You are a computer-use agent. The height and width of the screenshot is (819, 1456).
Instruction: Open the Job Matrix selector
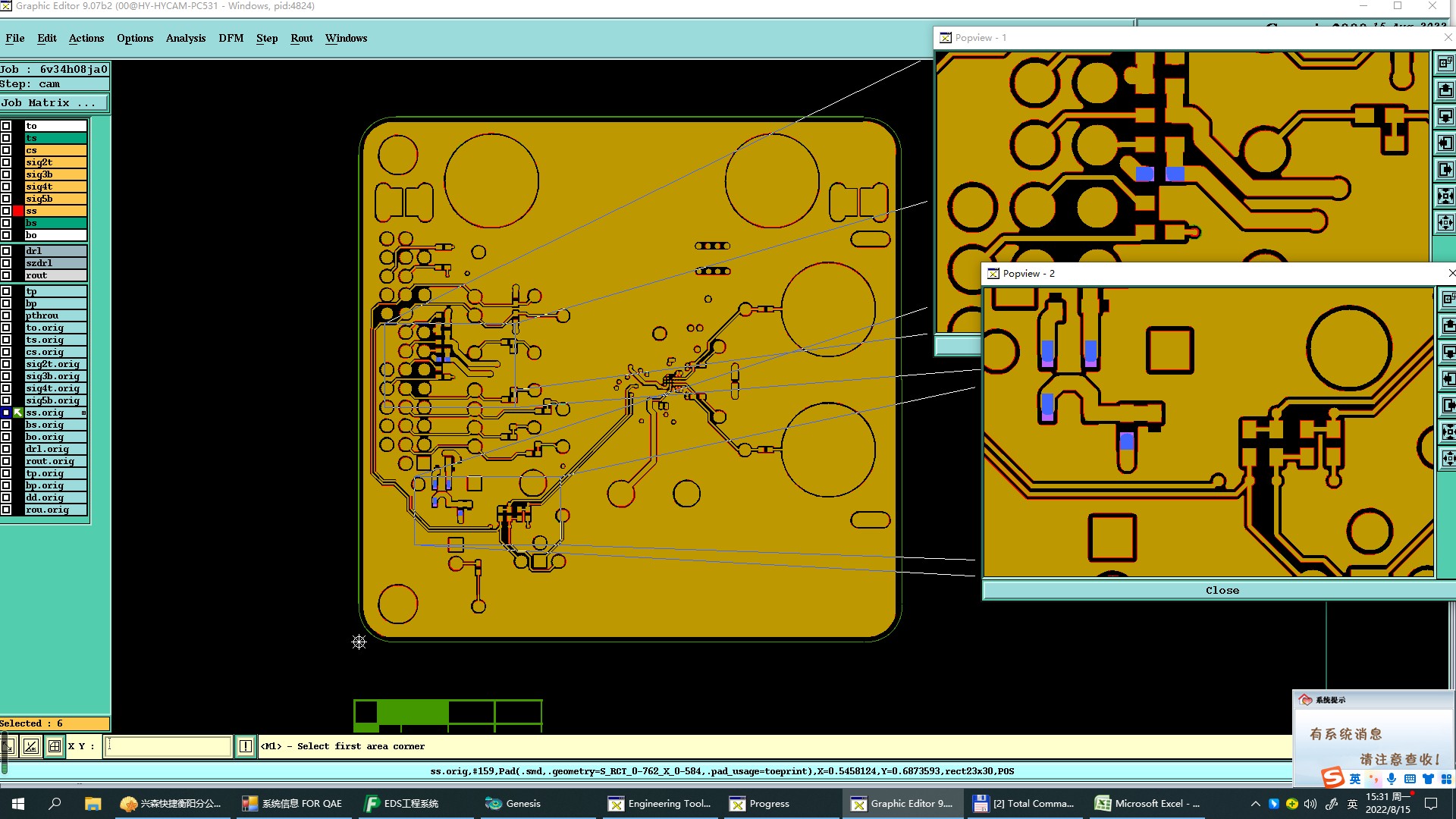[53, 102]
